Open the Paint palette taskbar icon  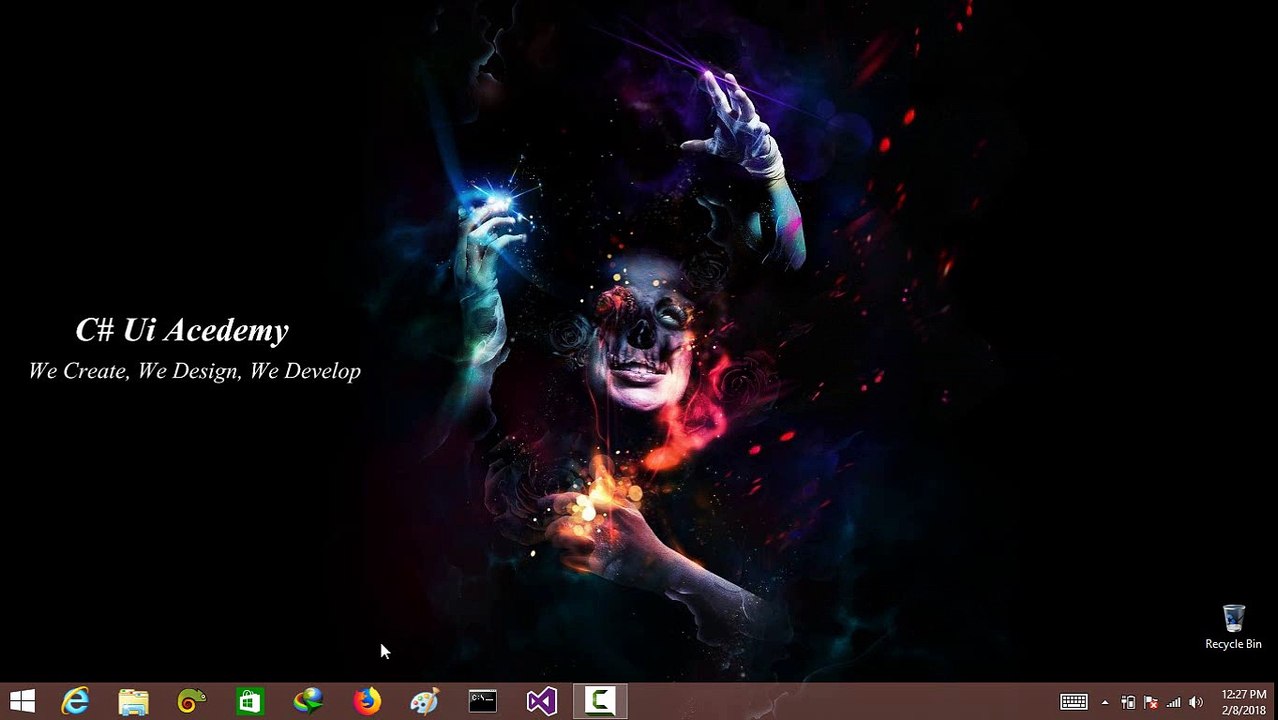tap(424, 701)
